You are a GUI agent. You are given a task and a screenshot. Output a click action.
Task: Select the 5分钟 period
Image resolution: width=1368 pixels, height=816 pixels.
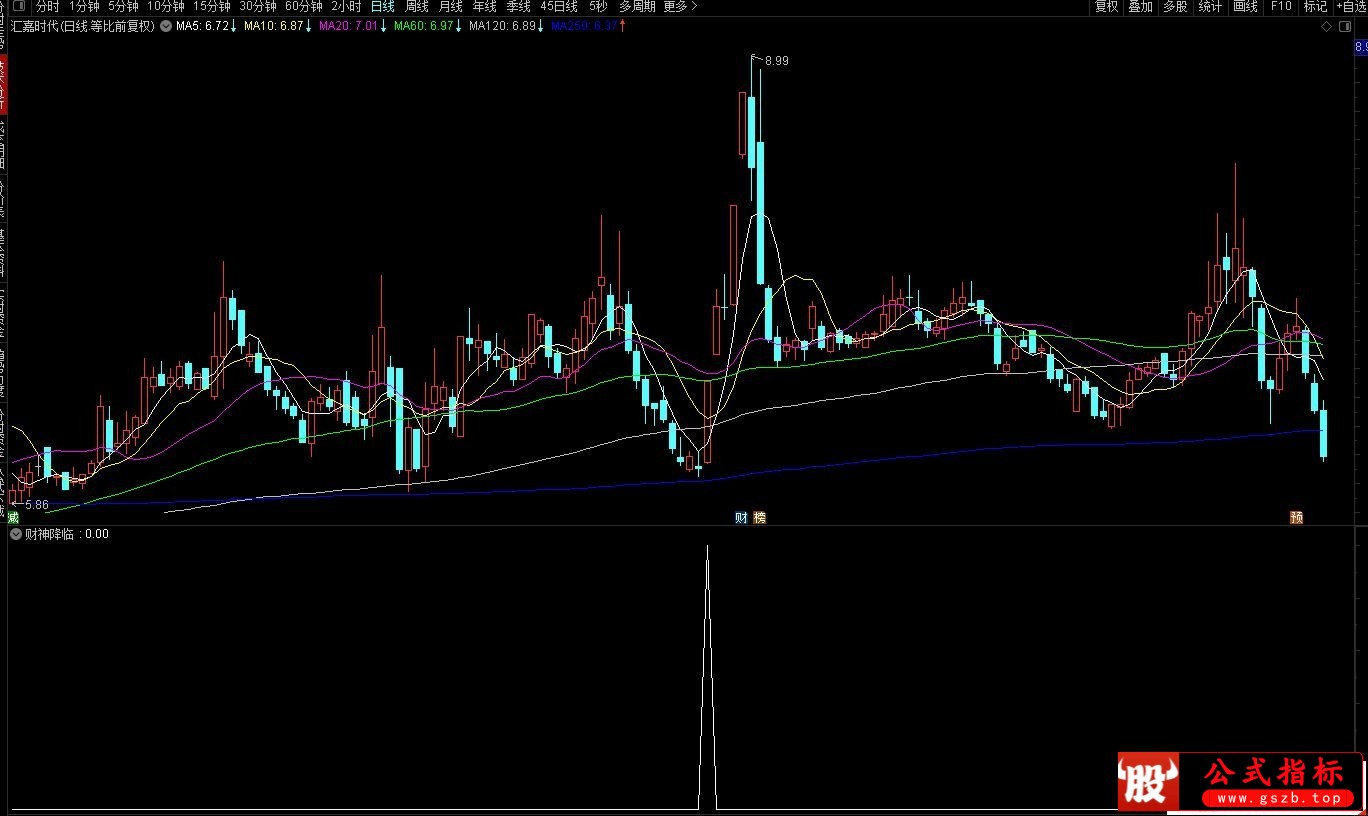[x=123, y=6]
